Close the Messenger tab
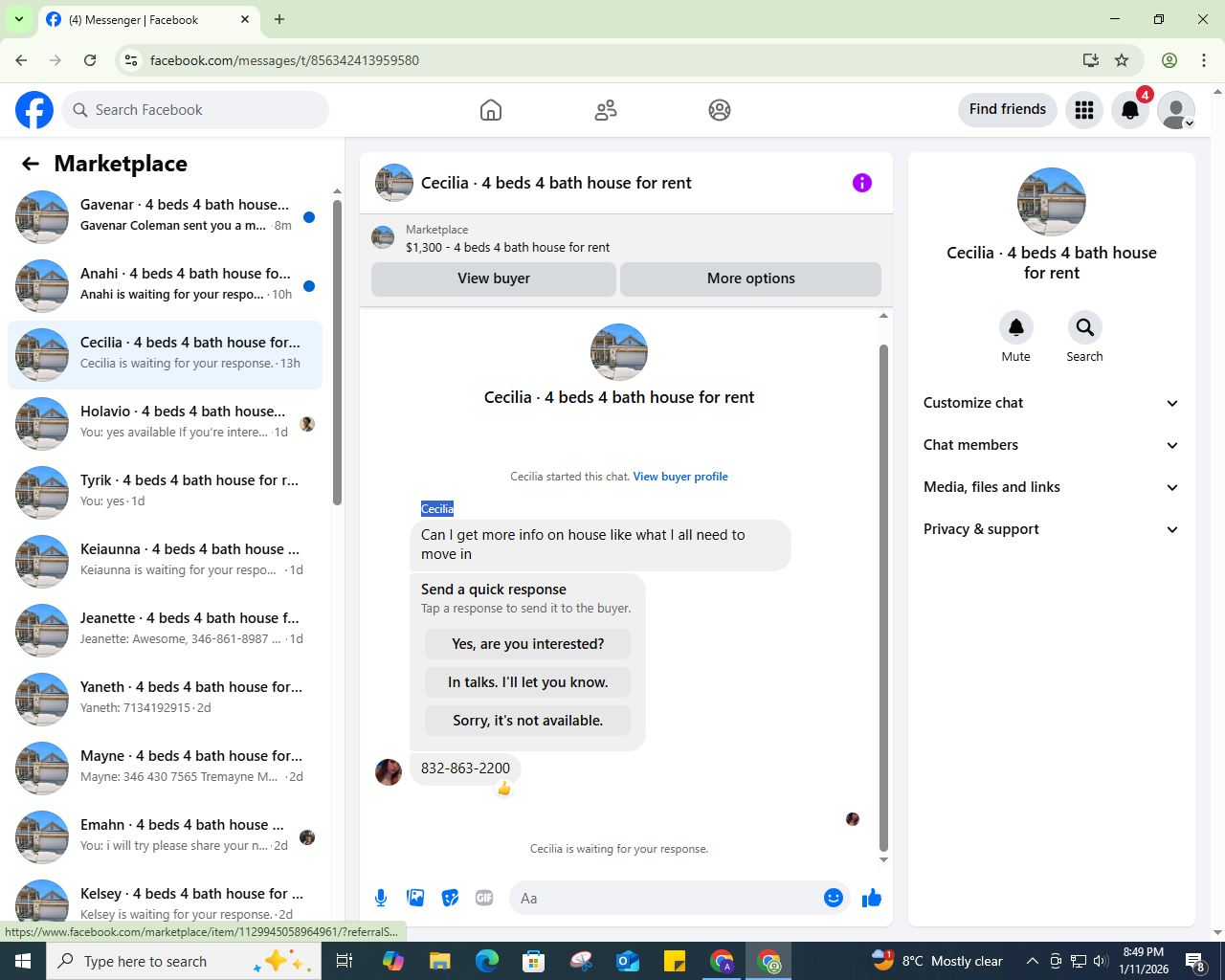Image resolution: width=1225 pixels, height=980 pixels. pyautogui.click(x=245, y=19)
